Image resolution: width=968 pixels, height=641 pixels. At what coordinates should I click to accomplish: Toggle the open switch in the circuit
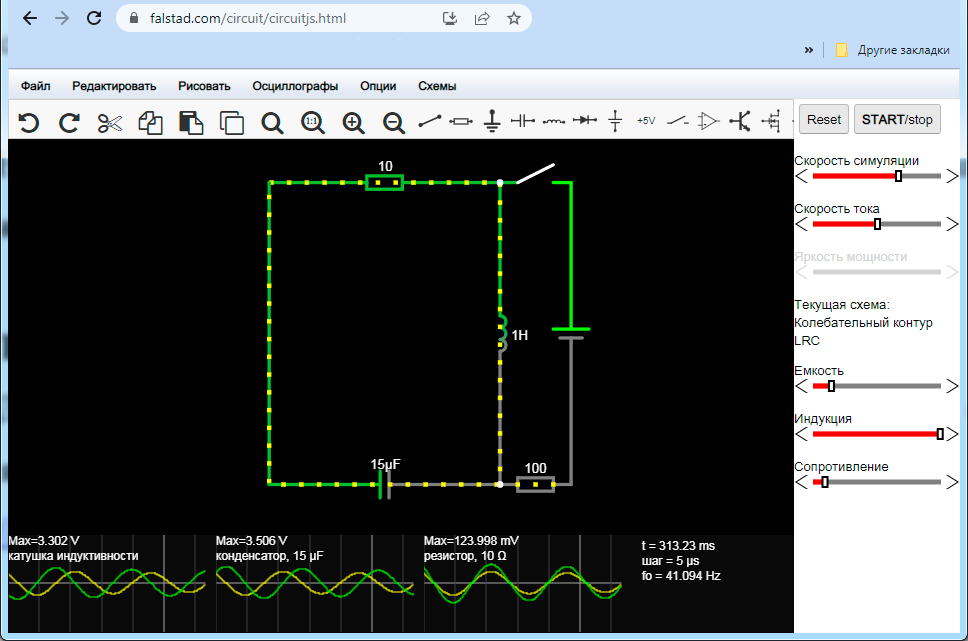click(x=535, y=174)
